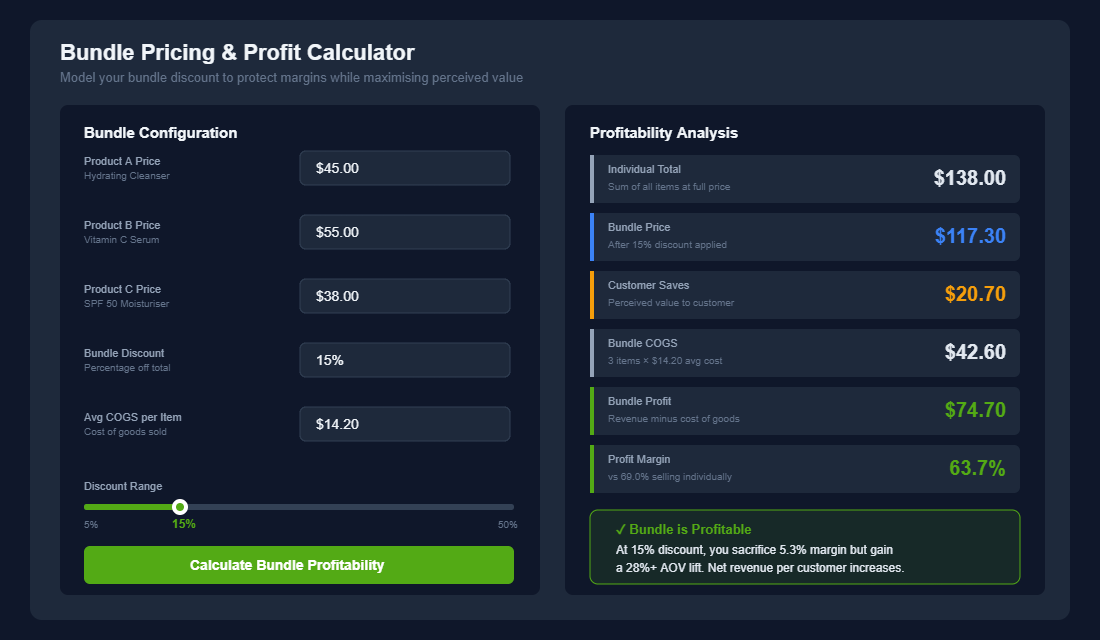Click the Product C Price input field
1100x640 pixels.
click(x=404, y=296)
